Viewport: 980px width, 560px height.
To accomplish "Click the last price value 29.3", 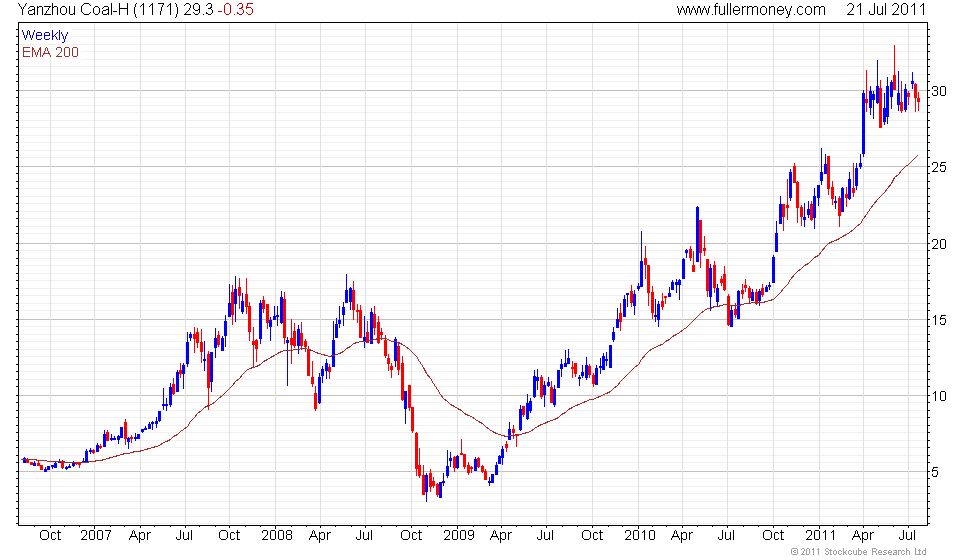I will [x=198, y=10].
